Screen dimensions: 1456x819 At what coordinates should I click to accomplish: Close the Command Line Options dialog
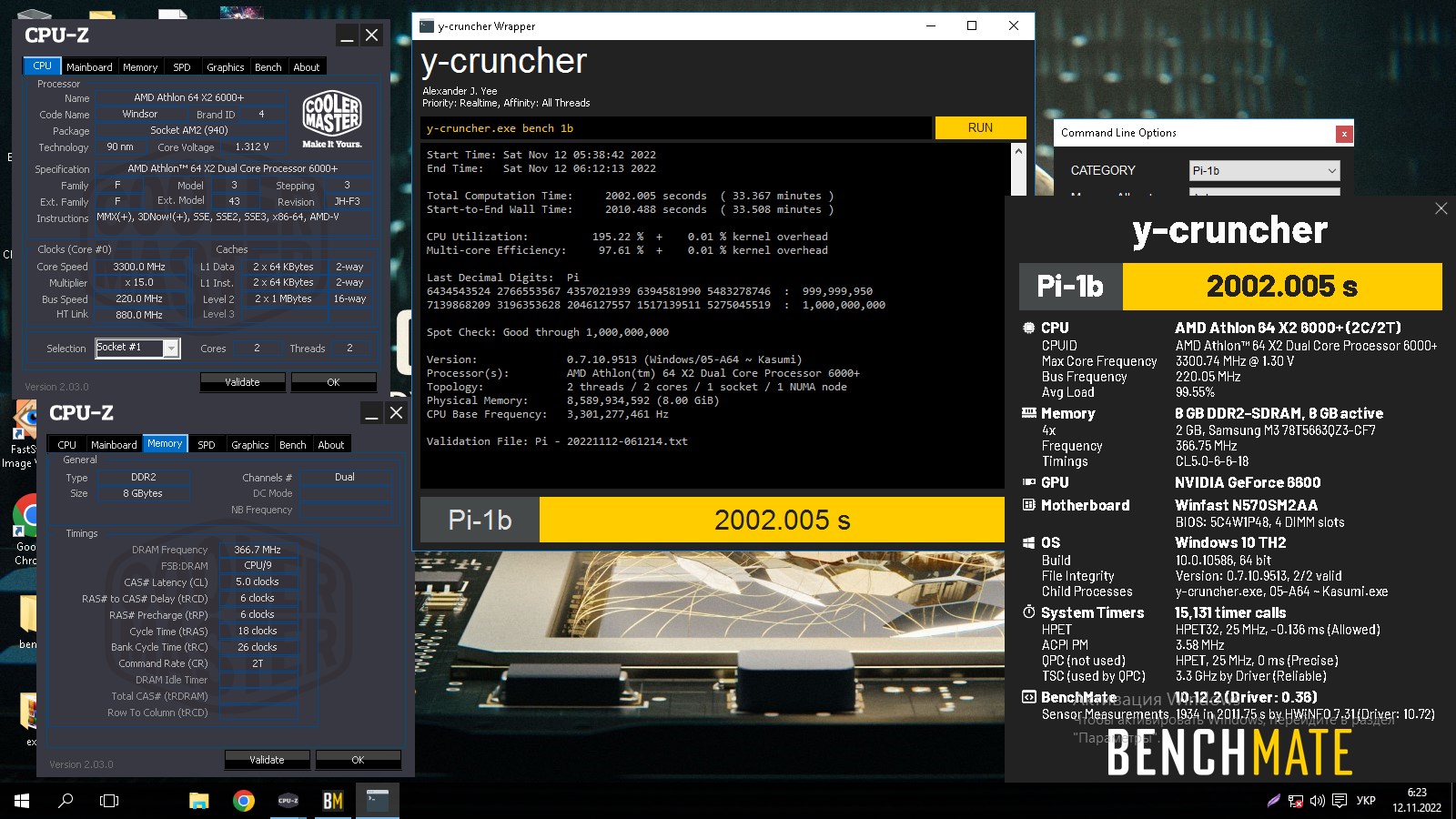click(1344, 134)
